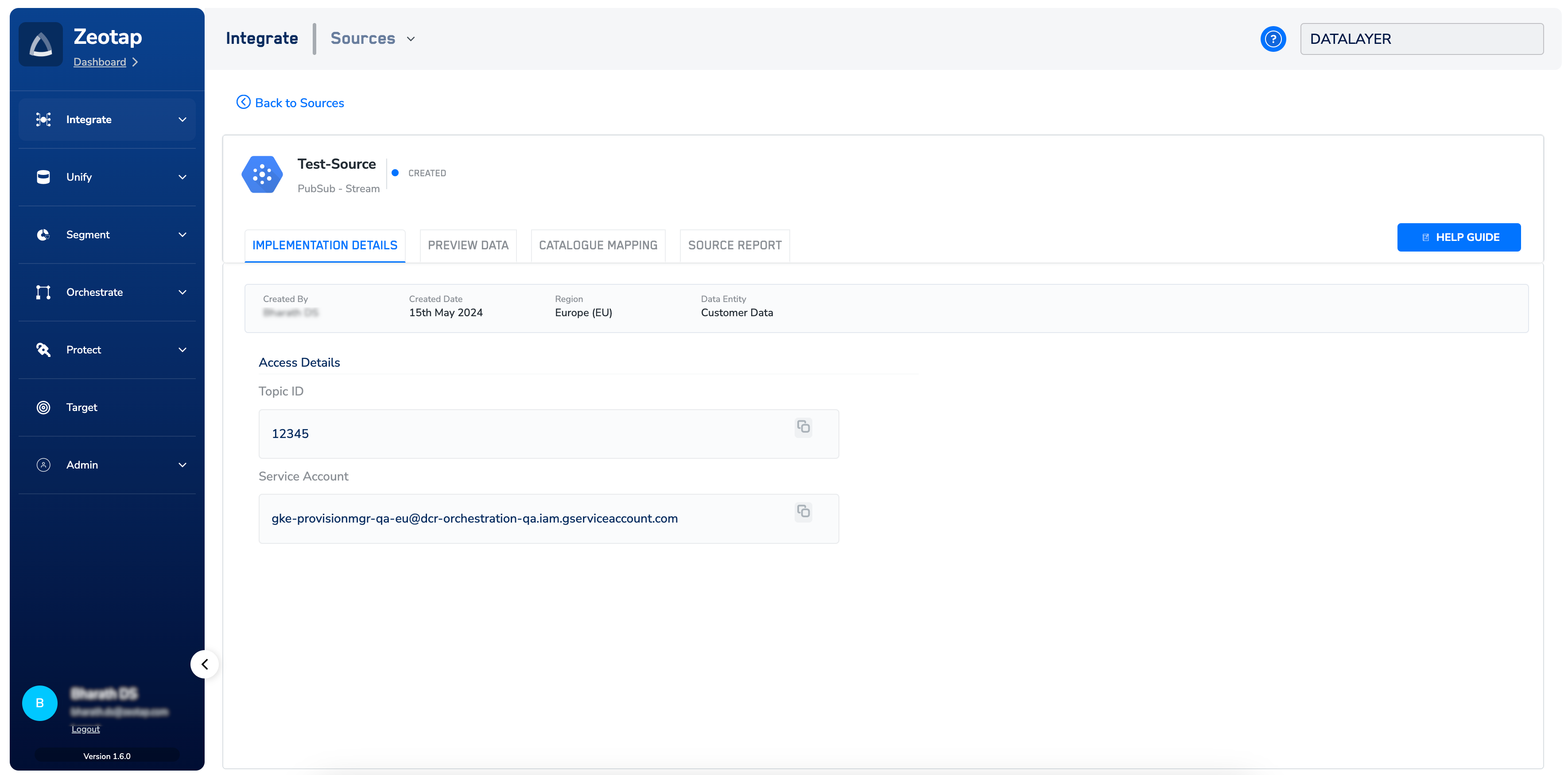Image resolution: width=1568 pixels, height=775 pixels.
Task: Click the Zeotap logo icon
Action: click(x=41, y=44)
